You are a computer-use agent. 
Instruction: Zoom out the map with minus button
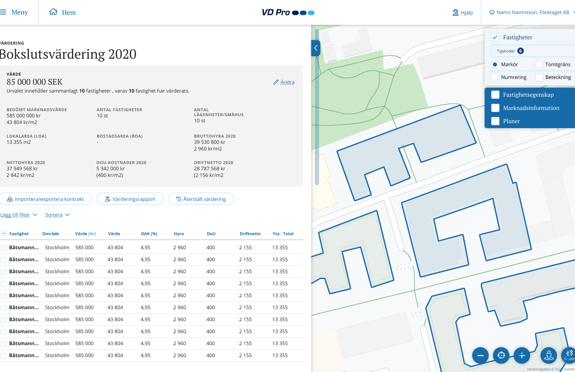[480, 355]
